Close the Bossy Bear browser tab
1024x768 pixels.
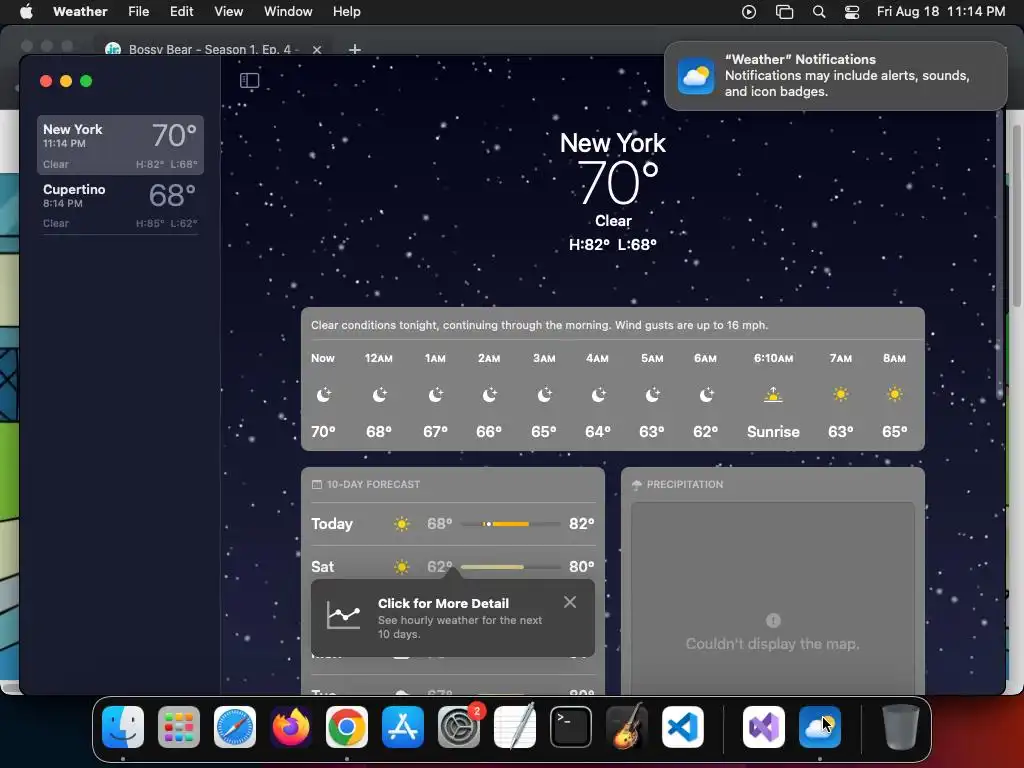point(317,50)
